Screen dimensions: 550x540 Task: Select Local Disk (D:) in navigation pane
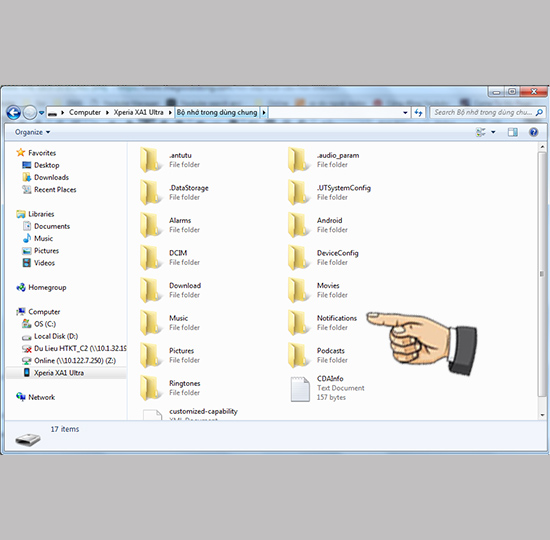(56, 336)
